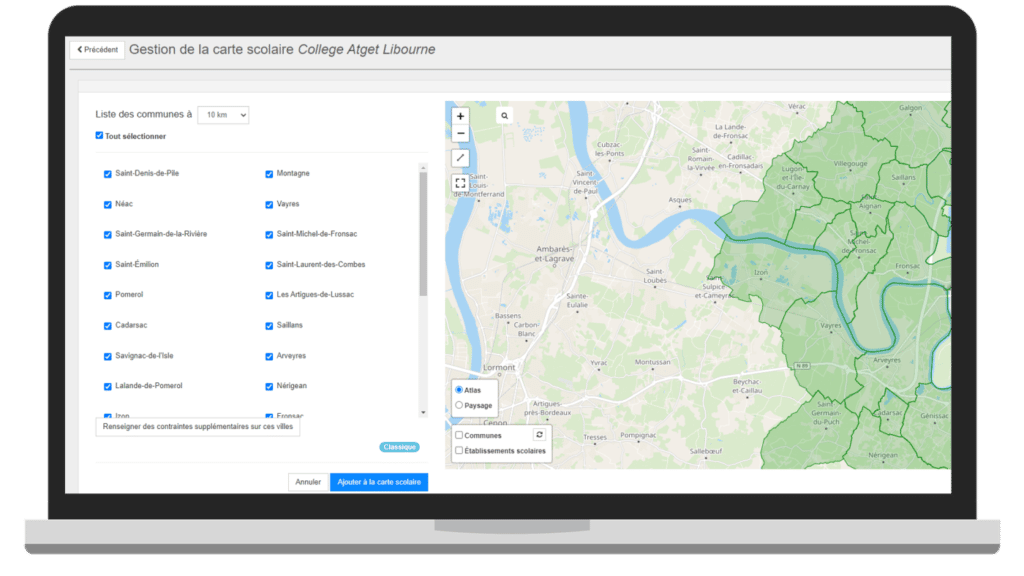Open the 10 km distance dropdown
The width and height of the screenshot is (1024, 576).
223,115
